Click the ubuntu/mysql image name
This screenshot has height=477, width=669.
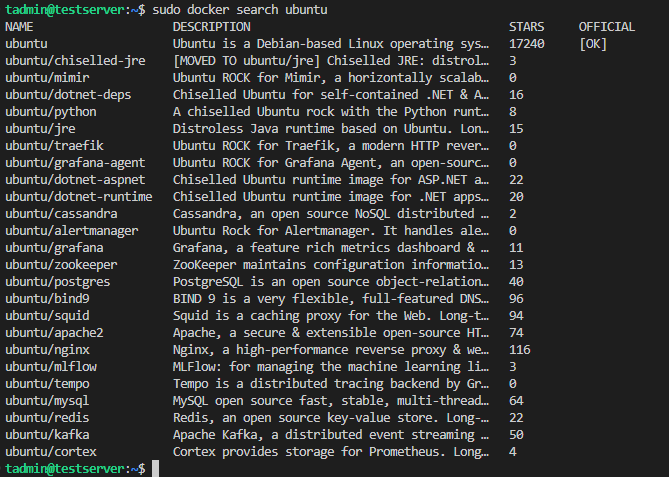coord(47,401)
